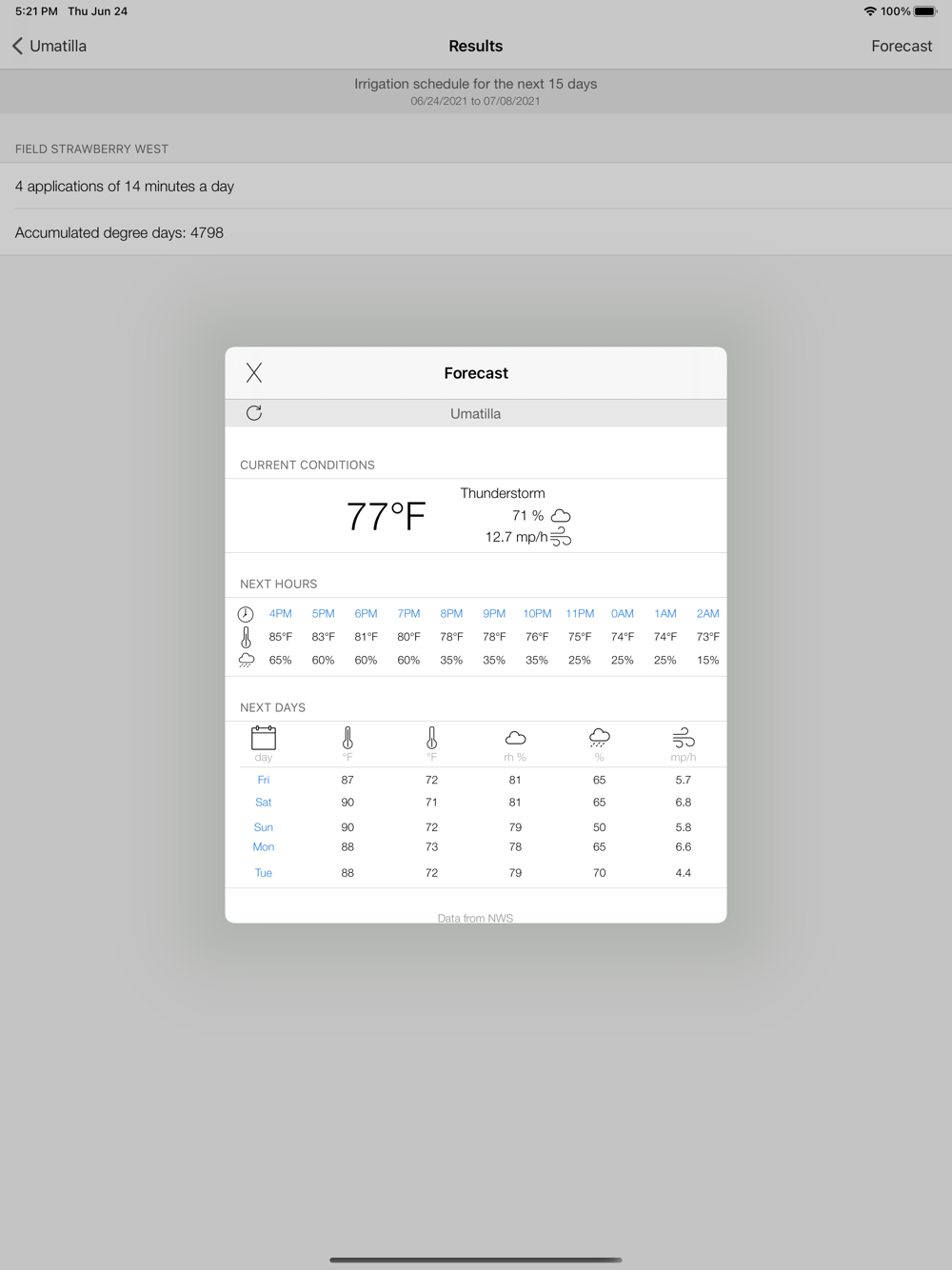
Task: Tap the 4 applications of 14 minutes row
Action: click(476, 187)
